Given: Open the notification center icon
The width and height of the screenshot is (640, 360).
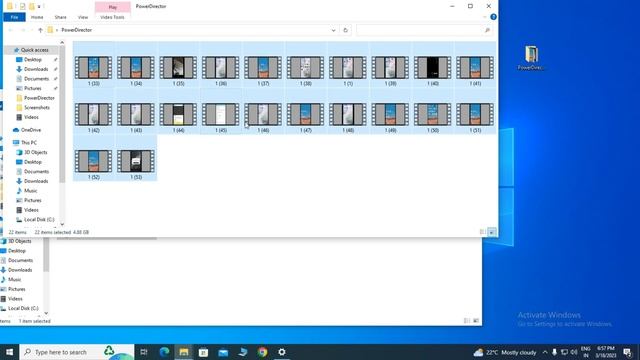Looking at the screenshot, I should [x=627, y=352].
